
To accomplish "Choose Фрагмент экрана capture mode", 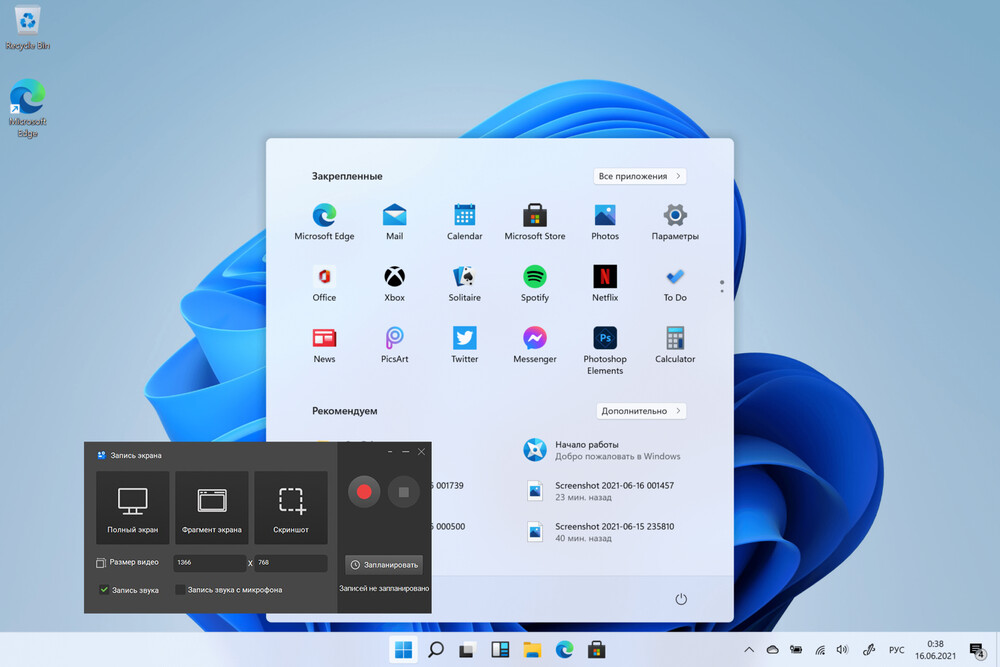I will (x=212, y=507).
